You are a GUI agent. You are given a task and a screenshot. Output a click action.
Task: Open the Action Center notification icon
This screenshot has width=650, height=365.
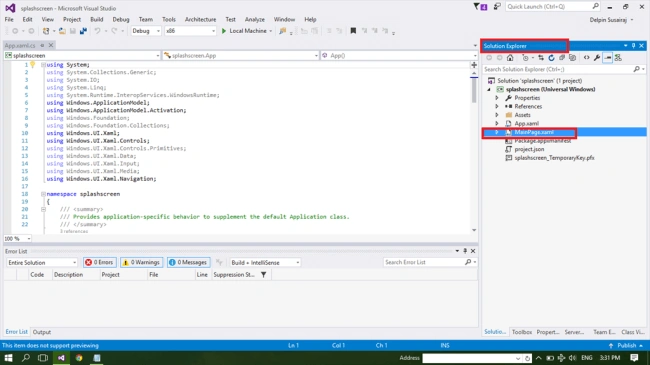pos(634,358)
